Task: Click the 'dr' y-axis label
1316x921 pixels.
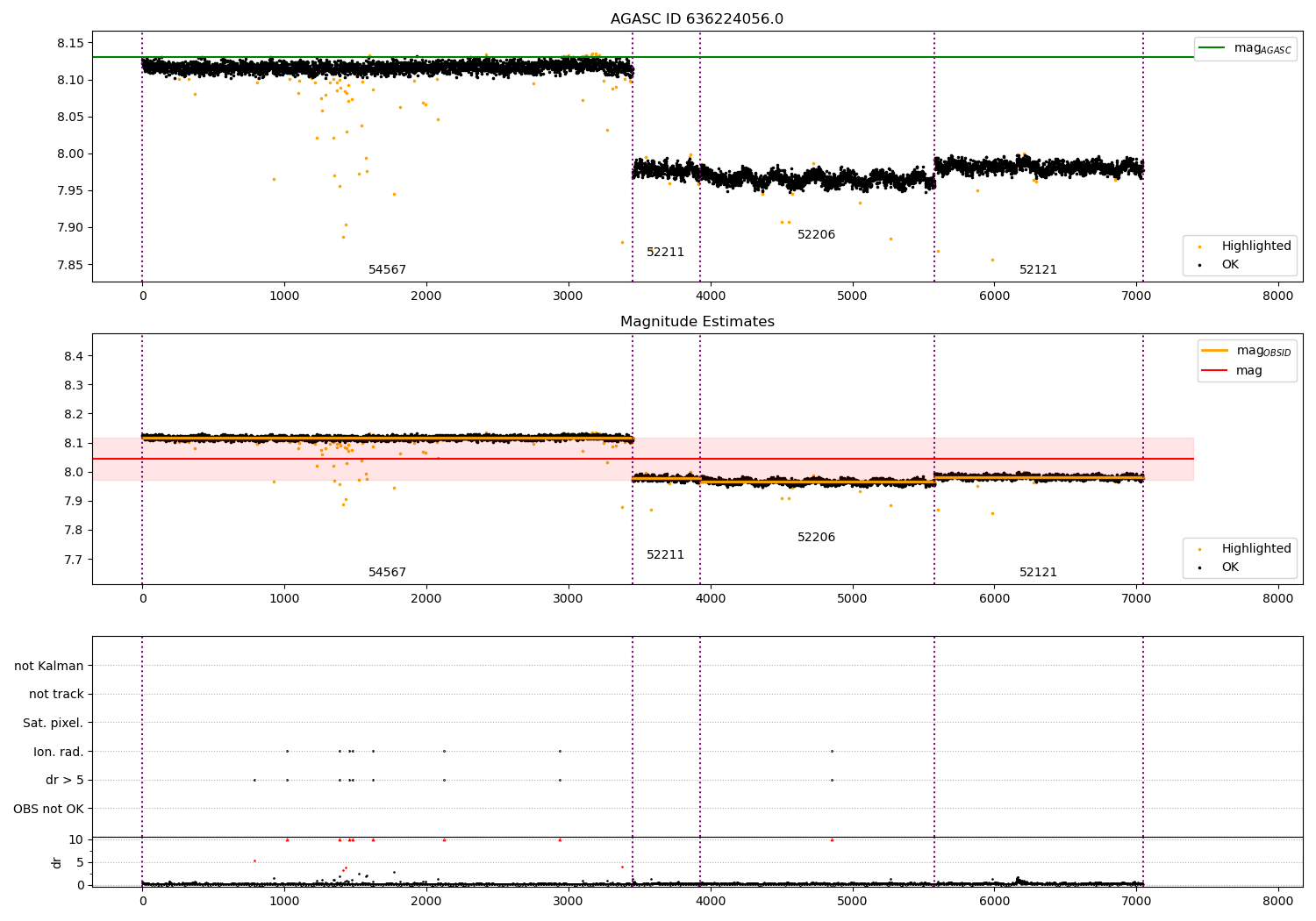Action: pos(57,862)
